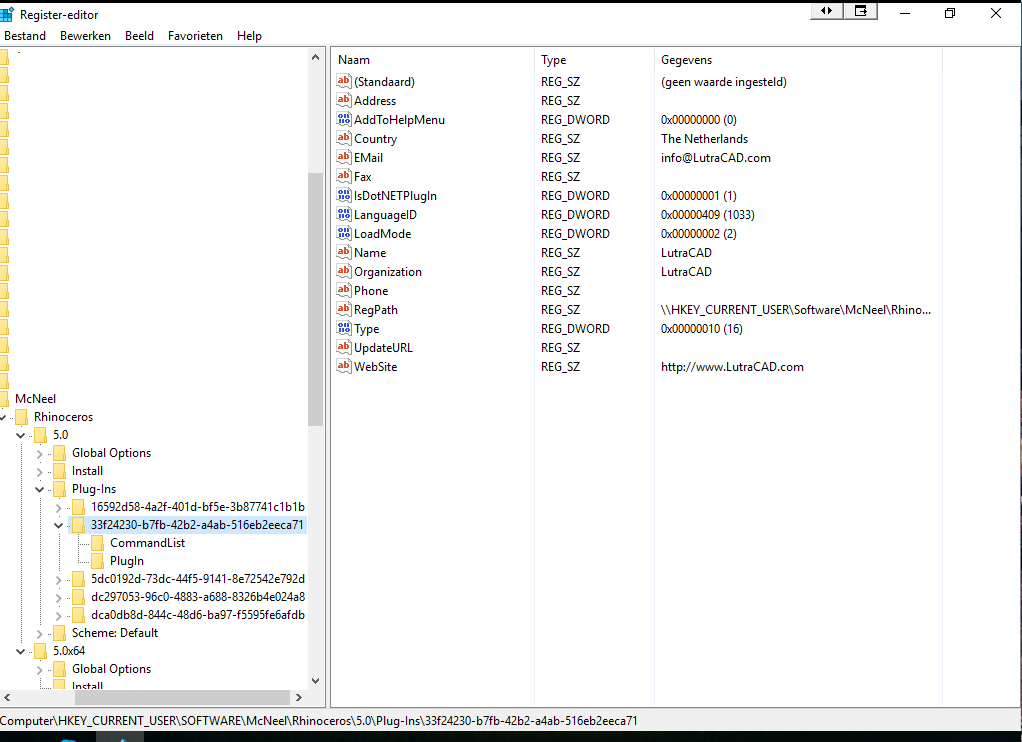This screenshot has height=742, width=1022.
Task: Click the Register-editor app icon in title bar
Action: pos(7,14)
